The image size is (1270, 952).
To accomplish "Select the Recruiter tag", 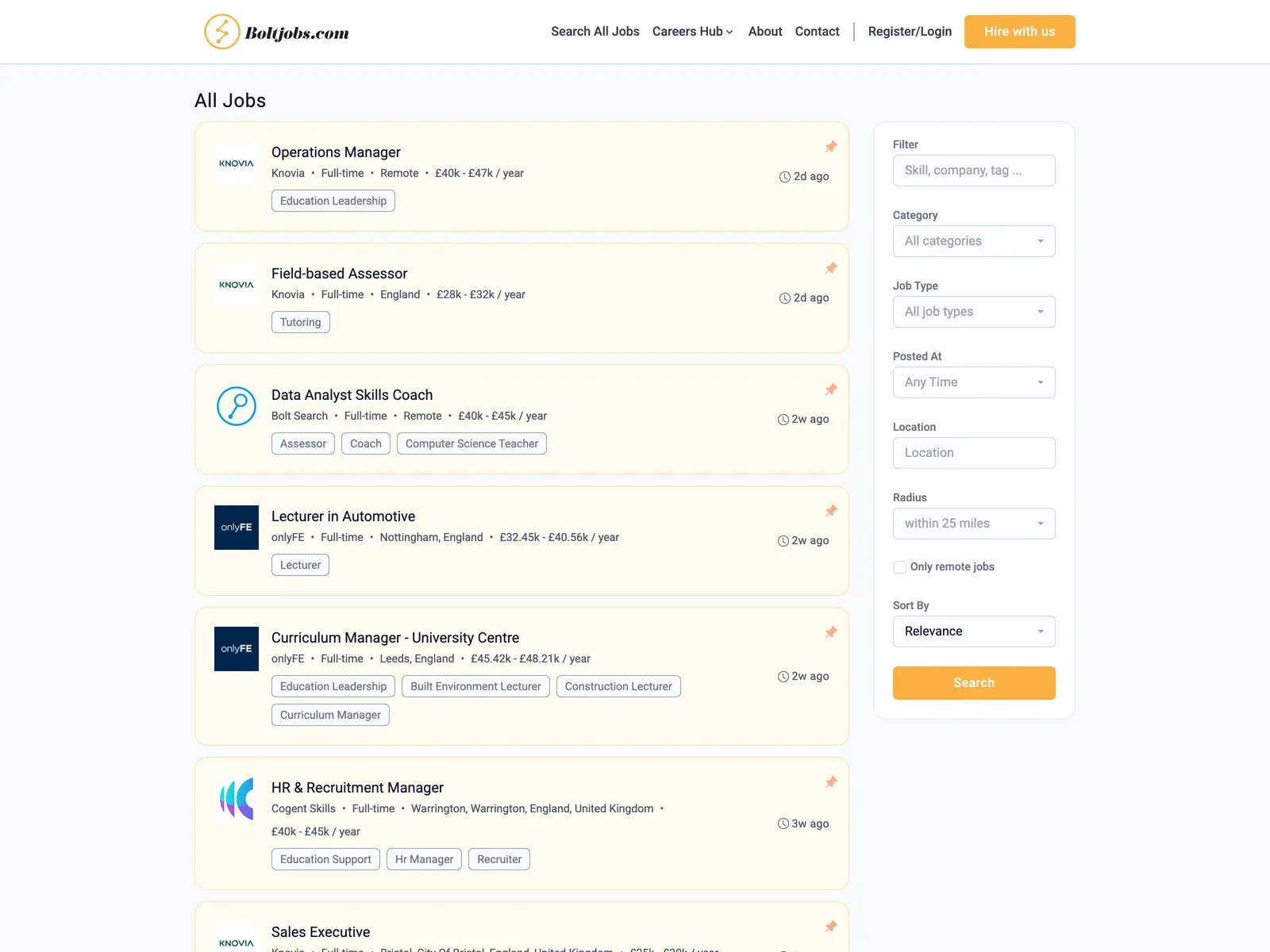I will point(499,859).
